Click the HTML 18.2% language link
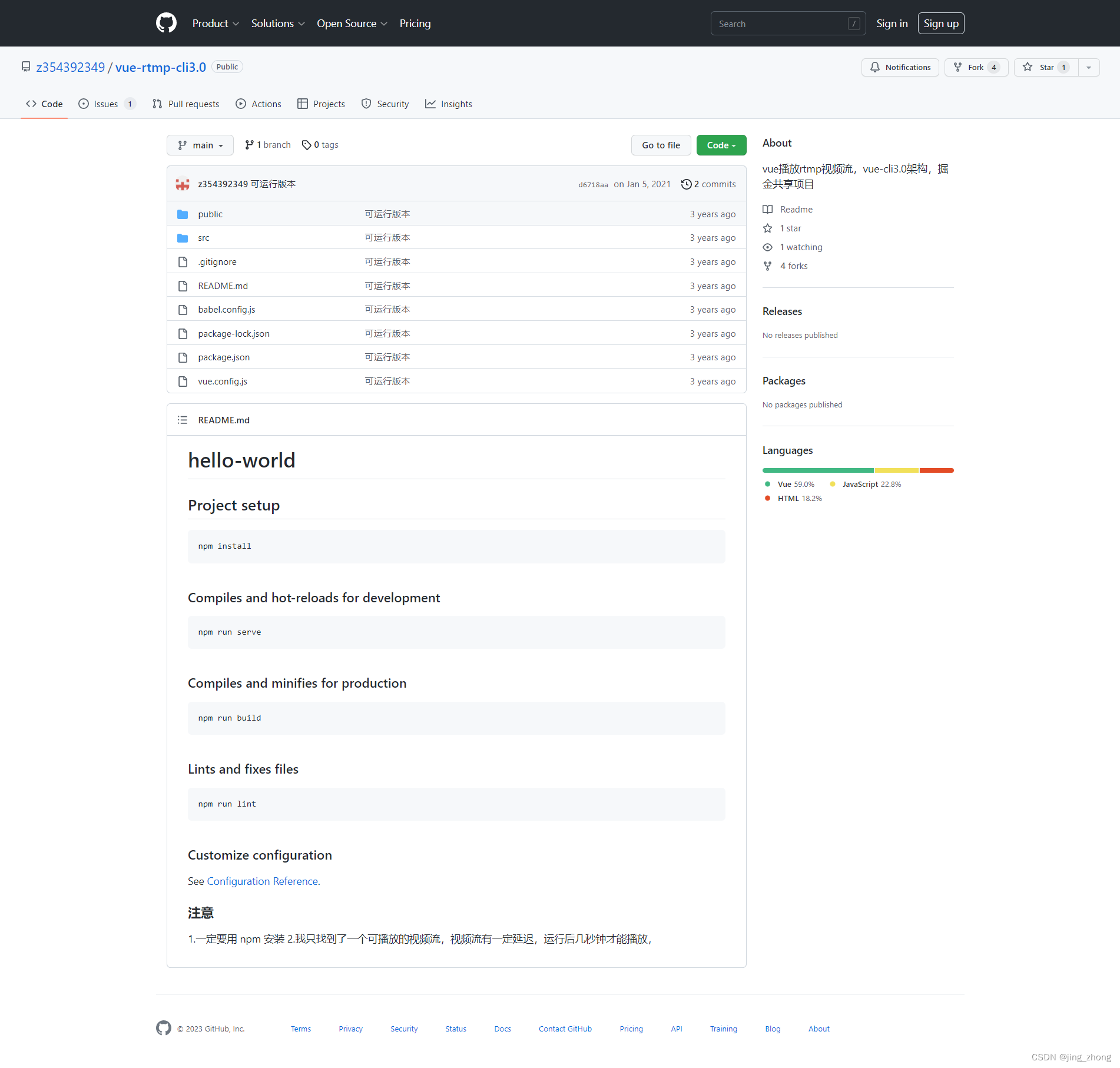The width and height of the screenshot is (1120, 1068). (x=793, y=498)
